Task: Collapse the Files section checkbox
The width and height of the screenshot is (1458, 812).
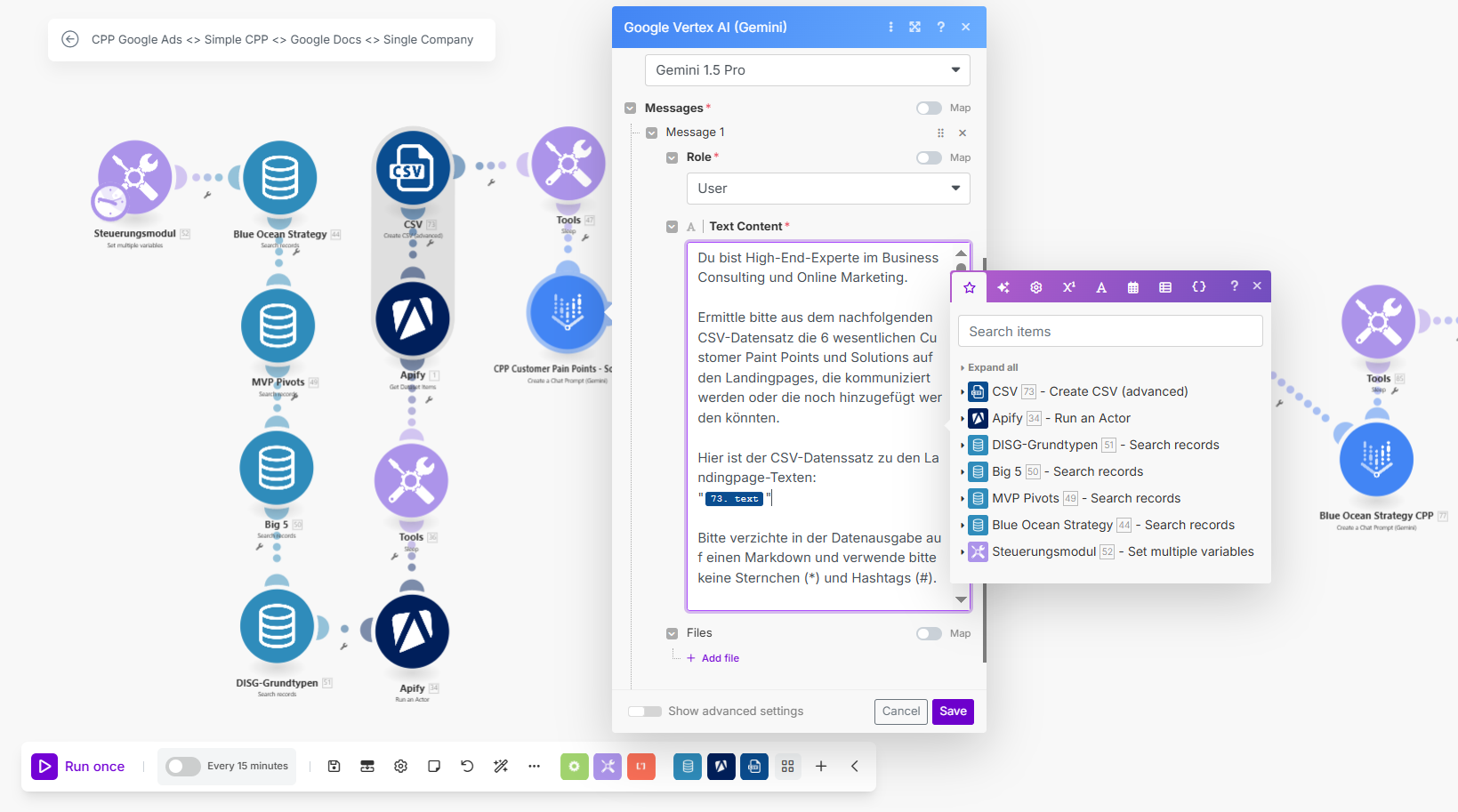Action: pyautogui.click(x=672, y=633)
